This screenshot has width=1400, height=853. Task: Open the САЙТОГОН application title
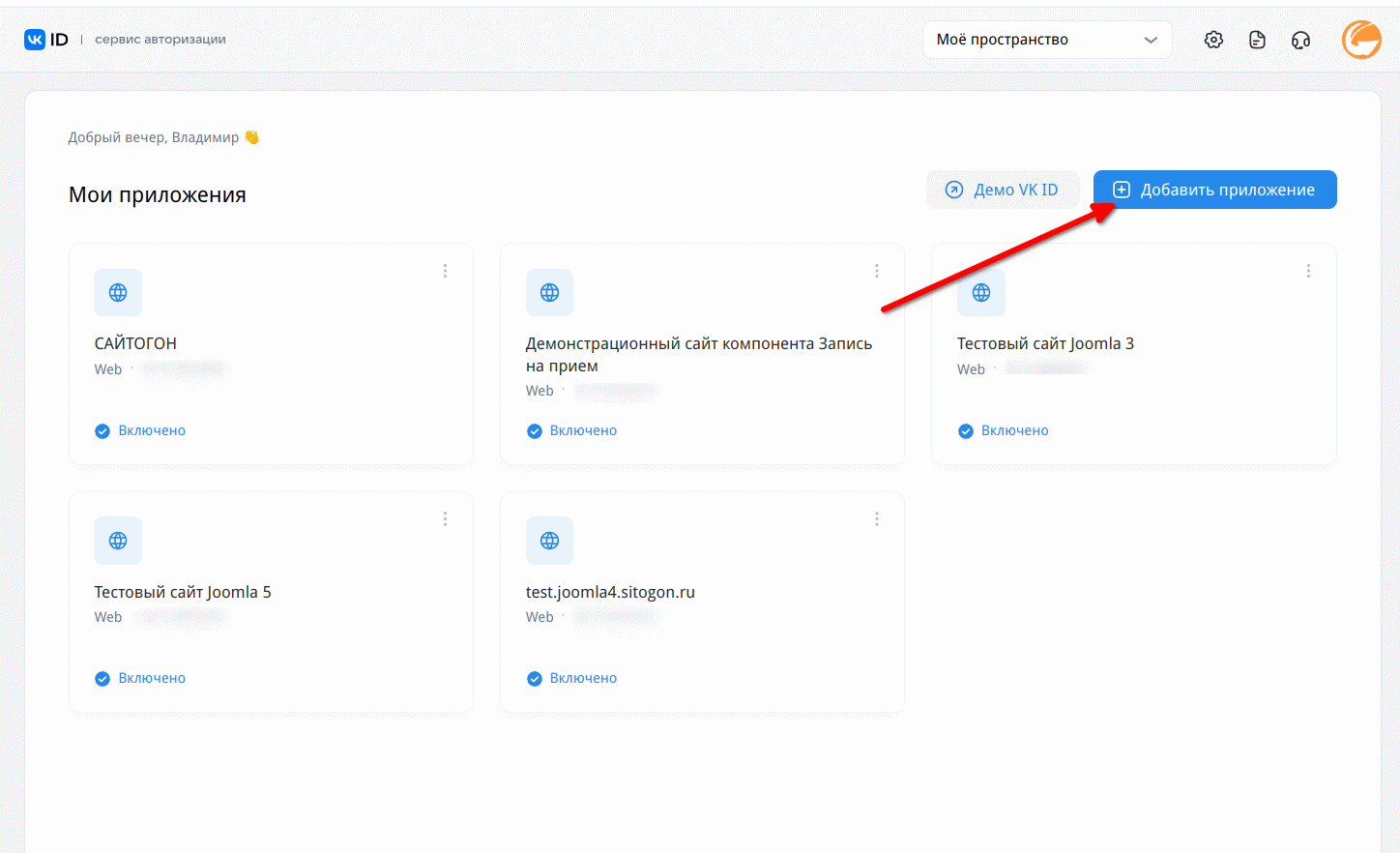(135, 343)
